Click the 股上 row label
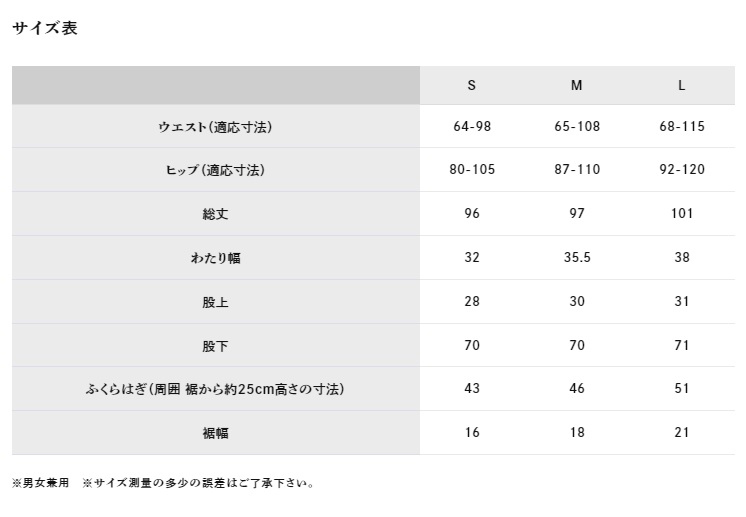This screenshot has width=746, height=517. point(215,302)
